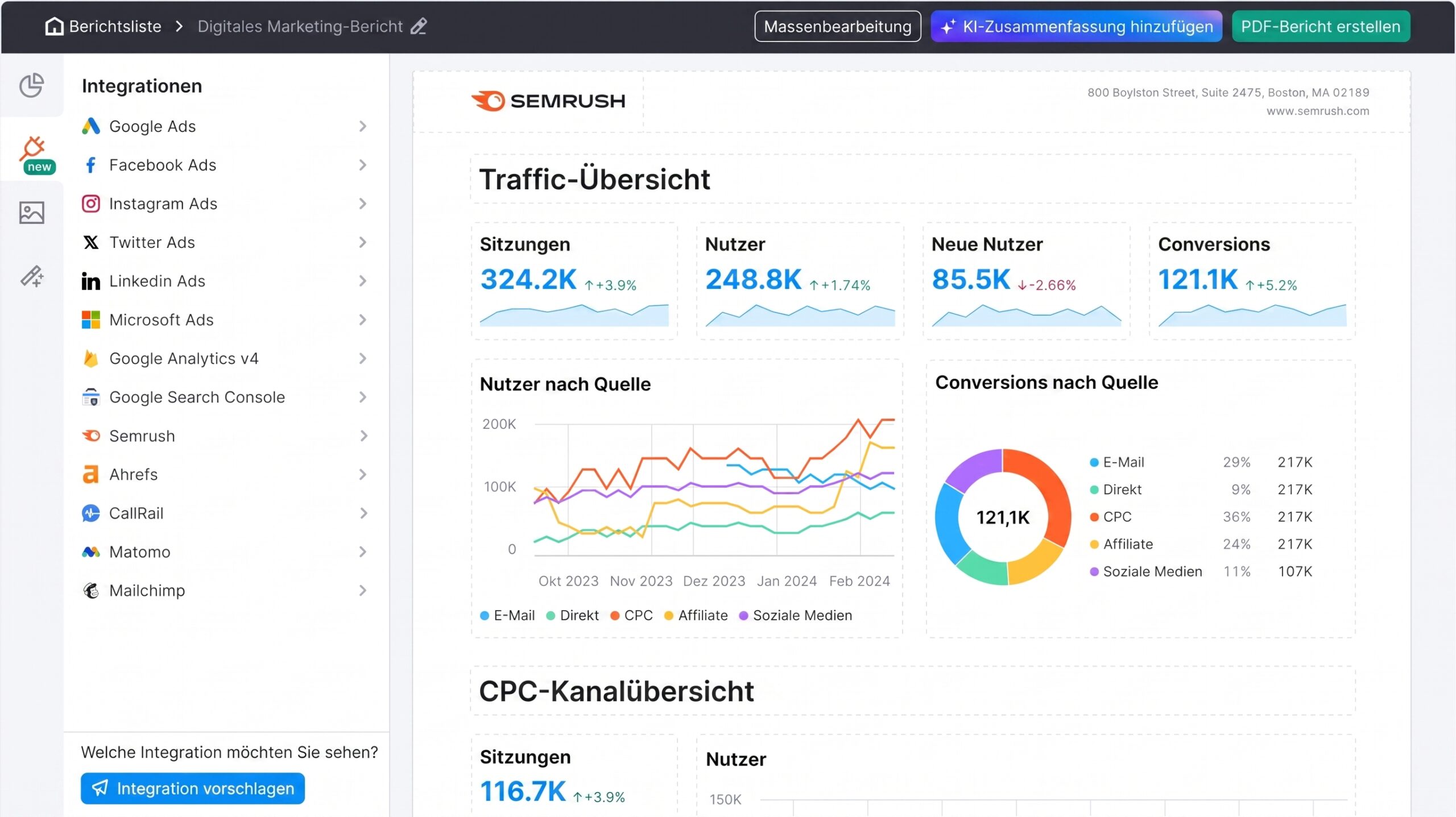This screenshot has width=1456, height=817.
Task: Toggle CPC series in line chart legend
Action: (631, 615)
